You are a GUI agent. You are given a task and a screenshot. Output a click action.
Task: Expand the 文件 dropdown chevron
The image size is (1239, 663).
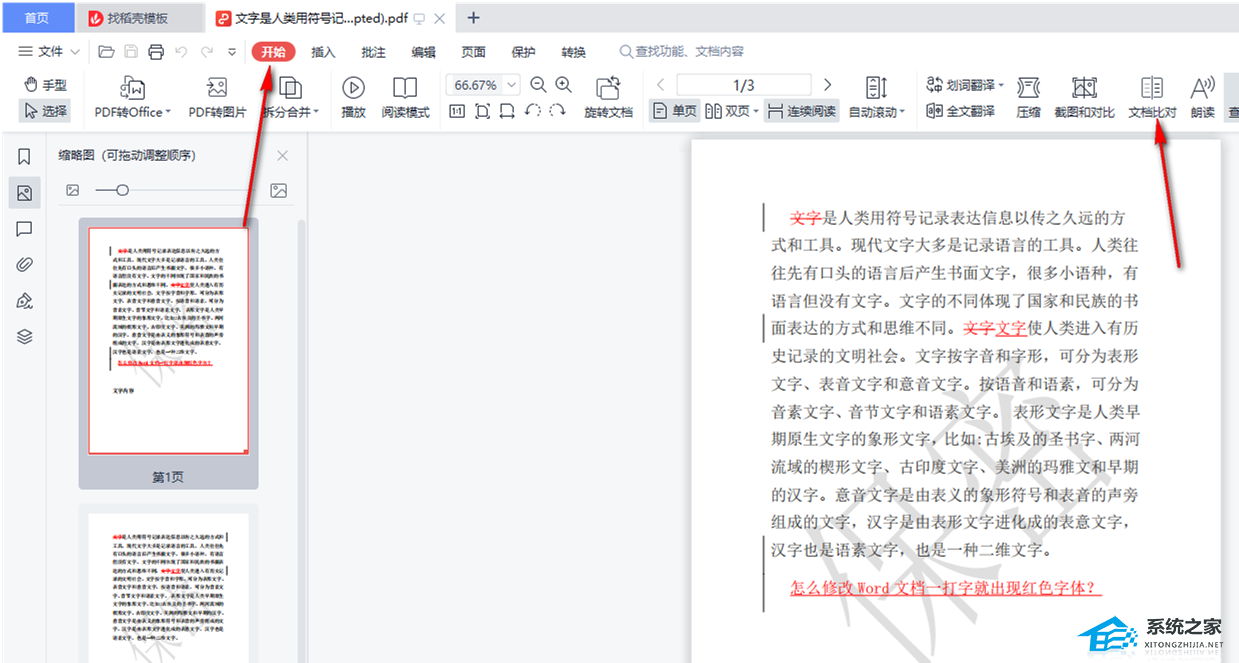pyautogui.click(x=74, y=52)
